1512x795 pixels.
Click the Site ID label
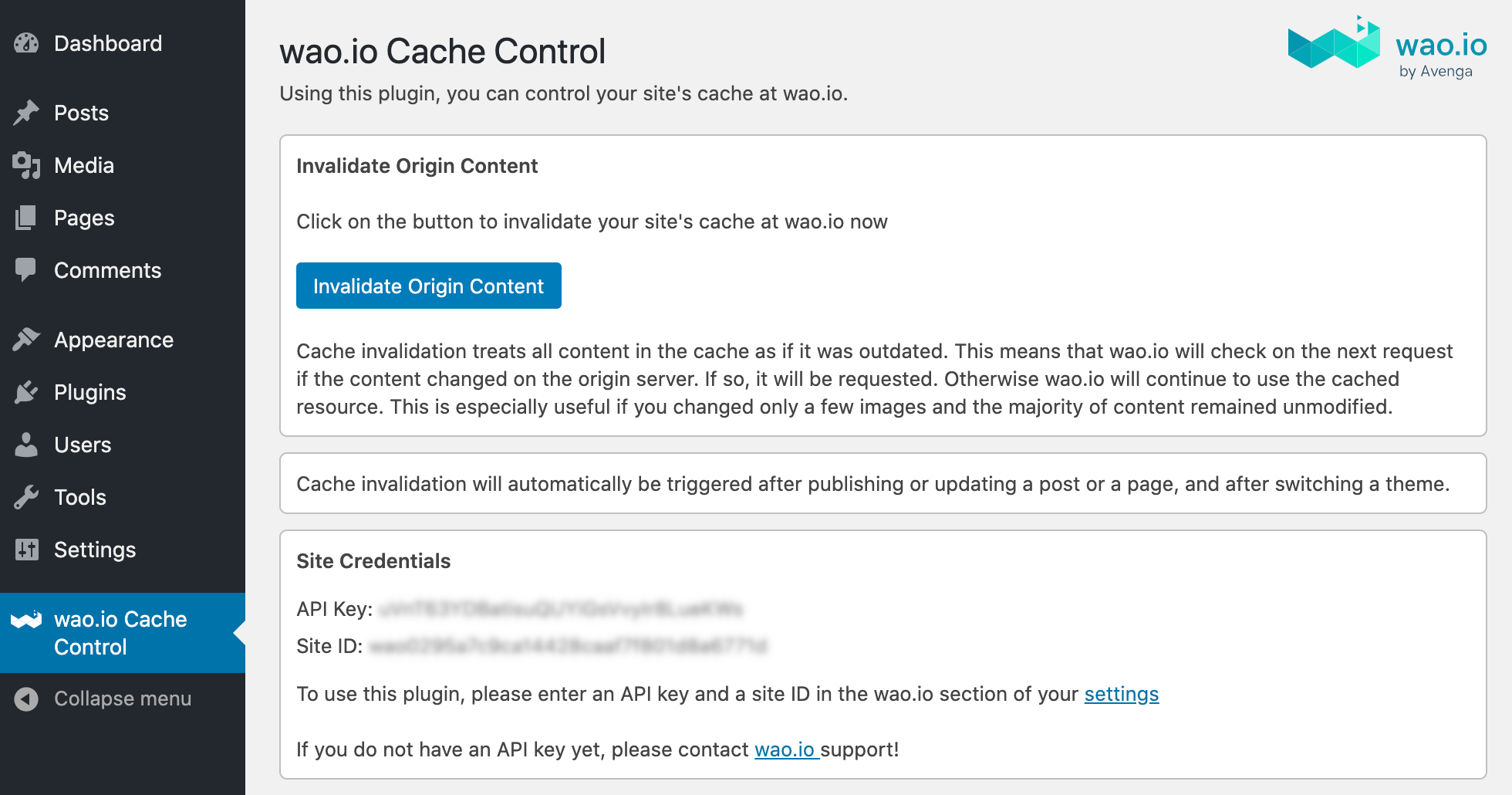tap(329, 646)
